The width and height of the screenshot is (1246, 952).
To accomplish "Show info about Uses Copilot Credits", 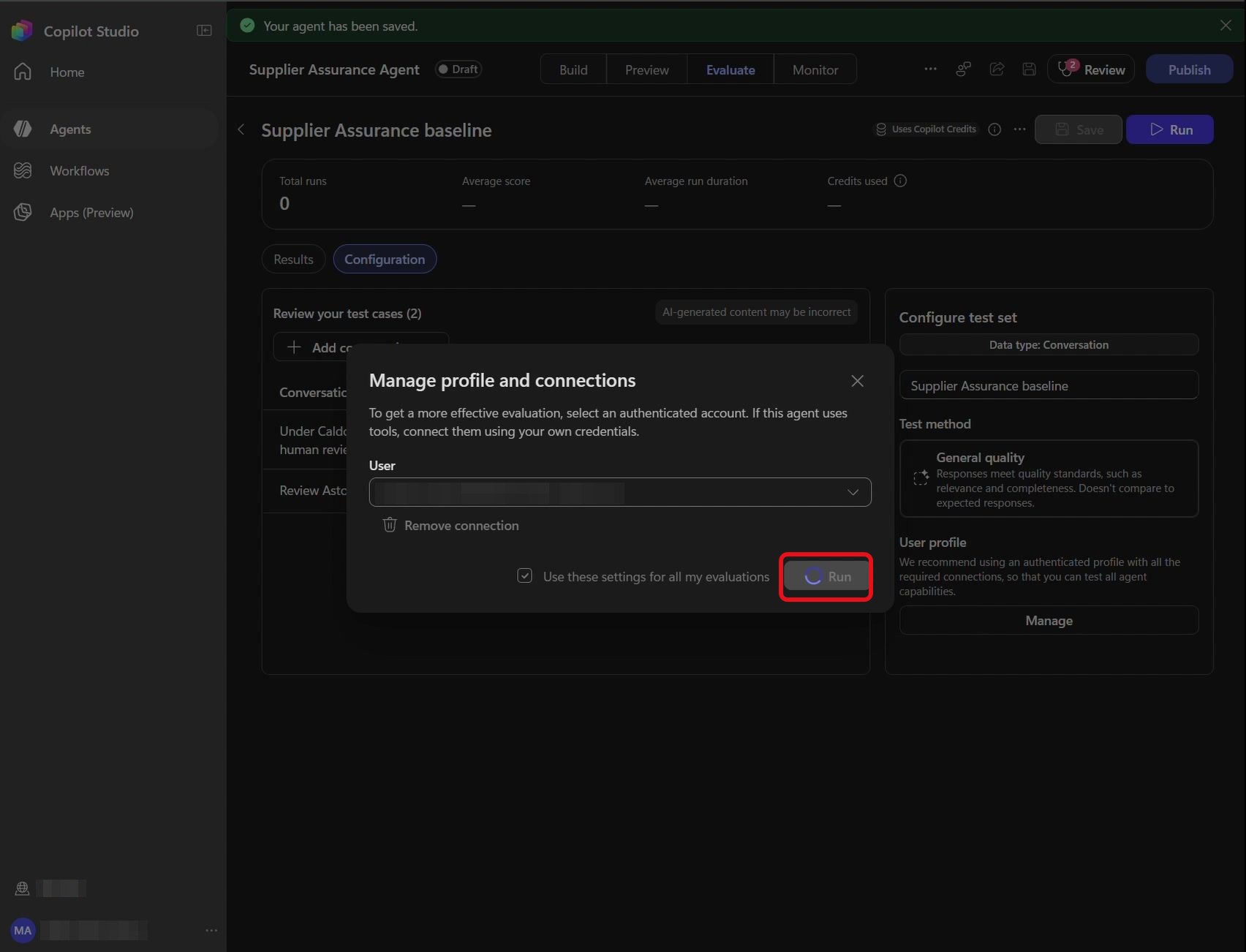I will (x=994, y=129).
